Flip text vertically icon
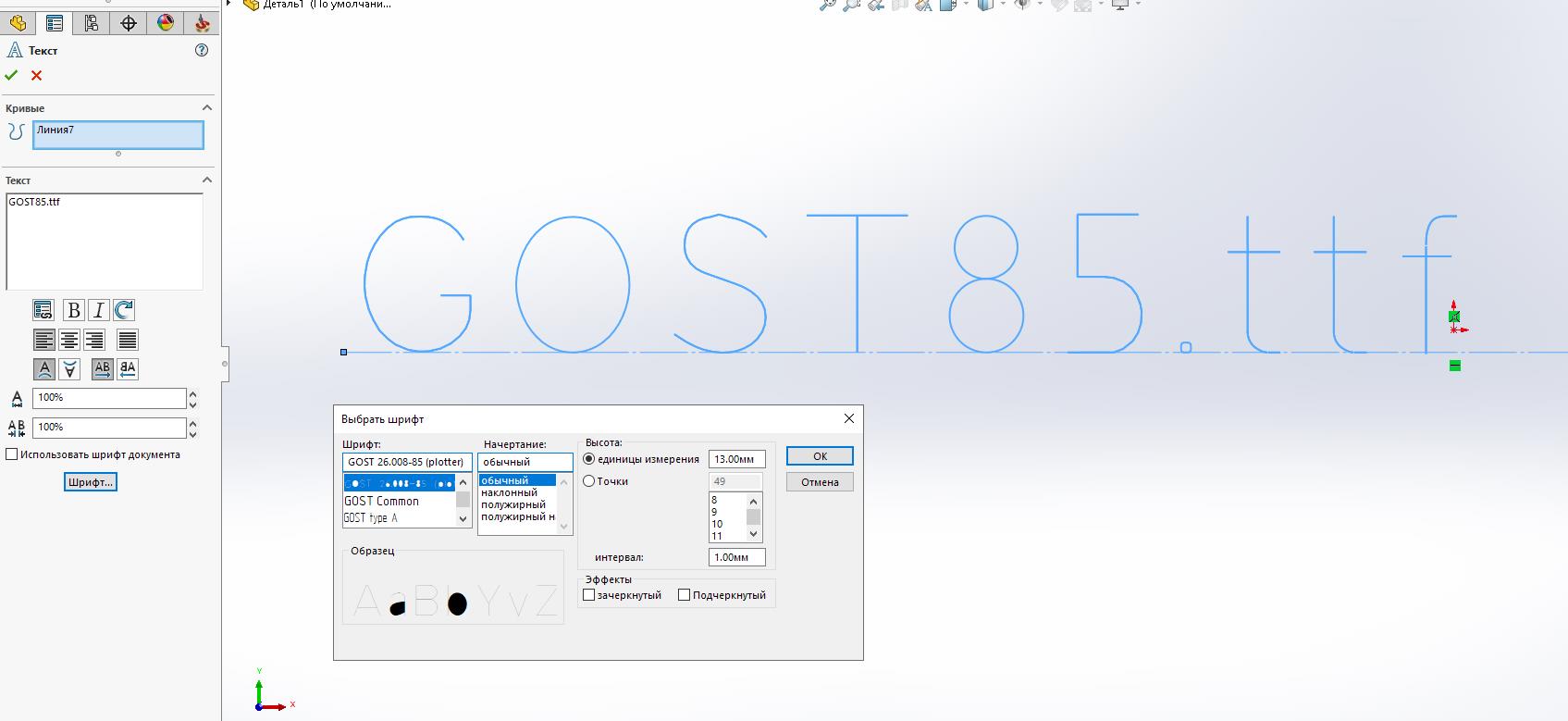The height and width of the screenshot is (721, 1568). [69, 369]
